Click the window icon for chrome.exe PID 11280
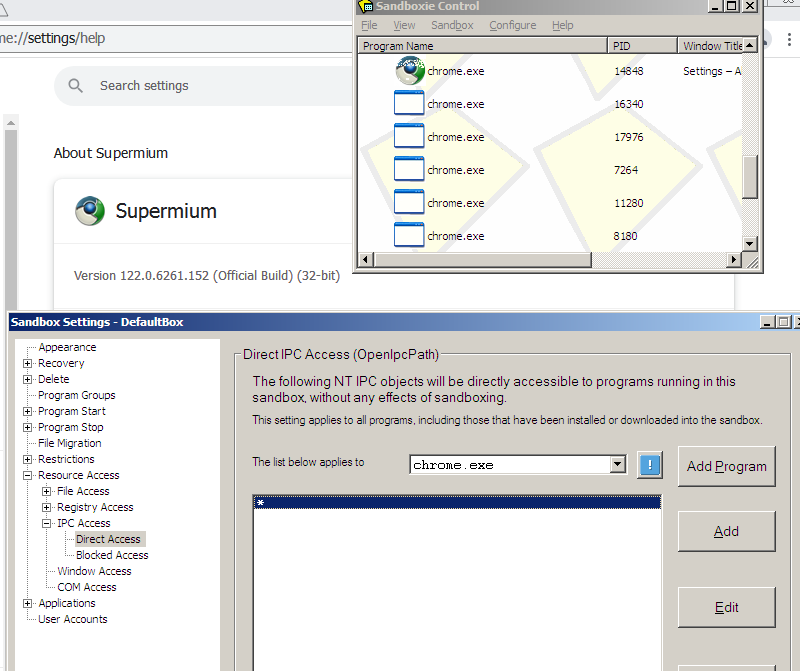The image size is (800, 671). 409,203
